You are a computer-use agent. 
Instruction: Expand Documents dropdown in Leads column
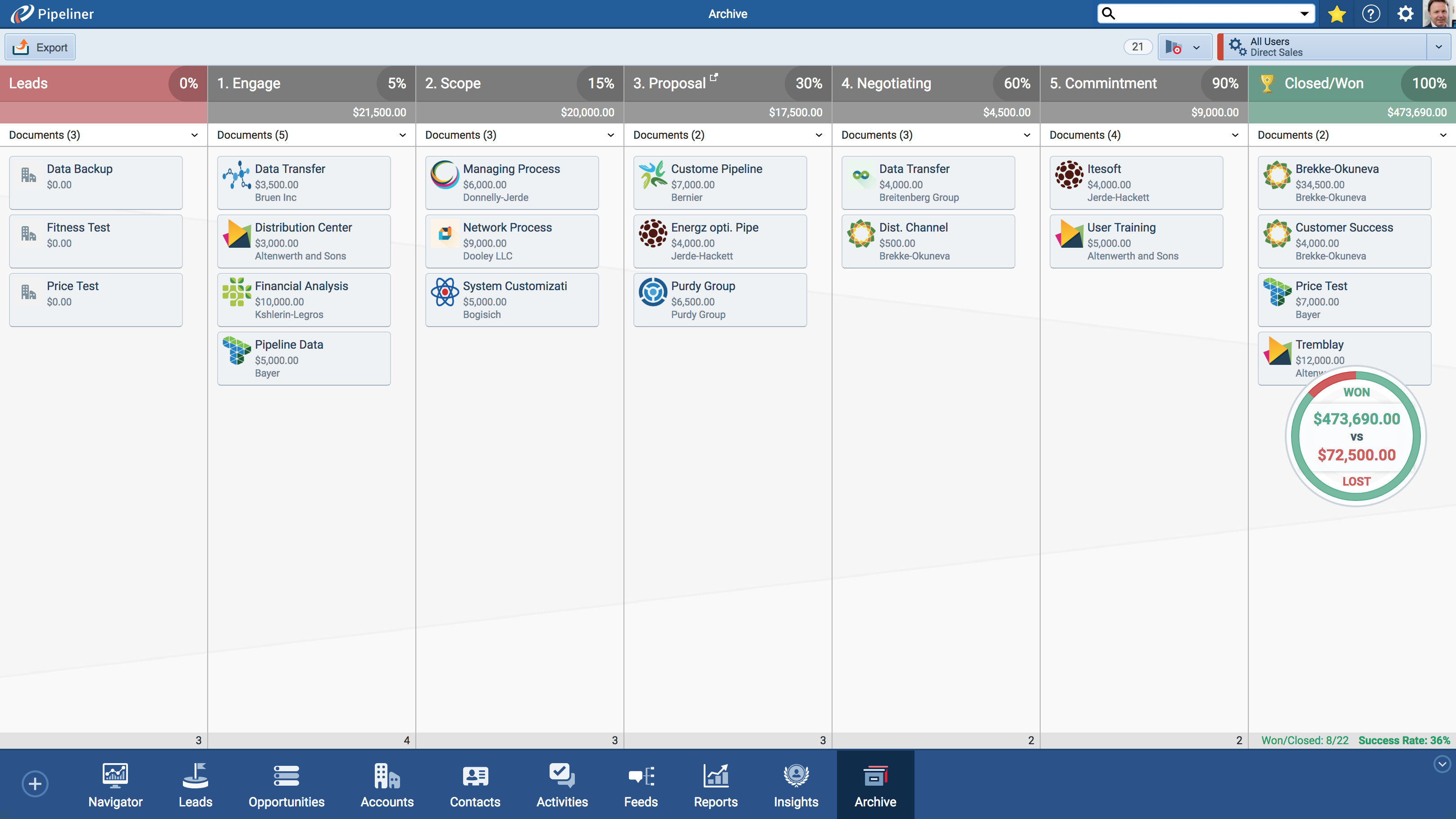point(195,135)
